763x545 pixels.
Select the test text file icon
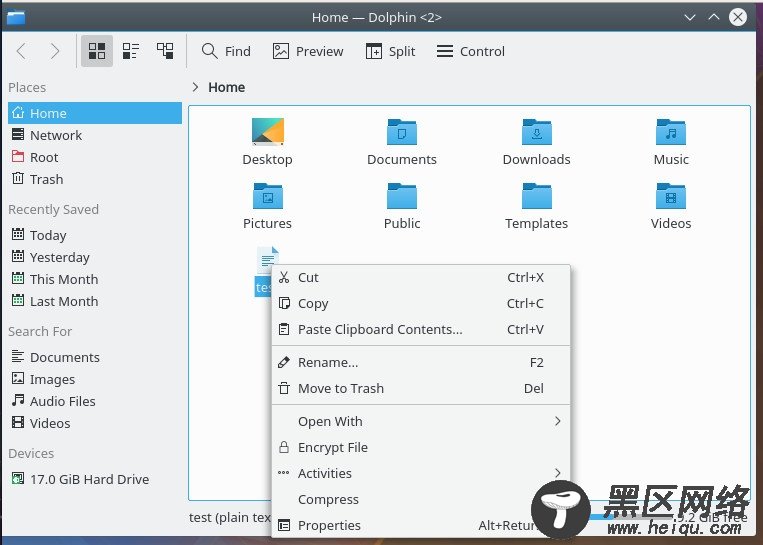[268, 259]
